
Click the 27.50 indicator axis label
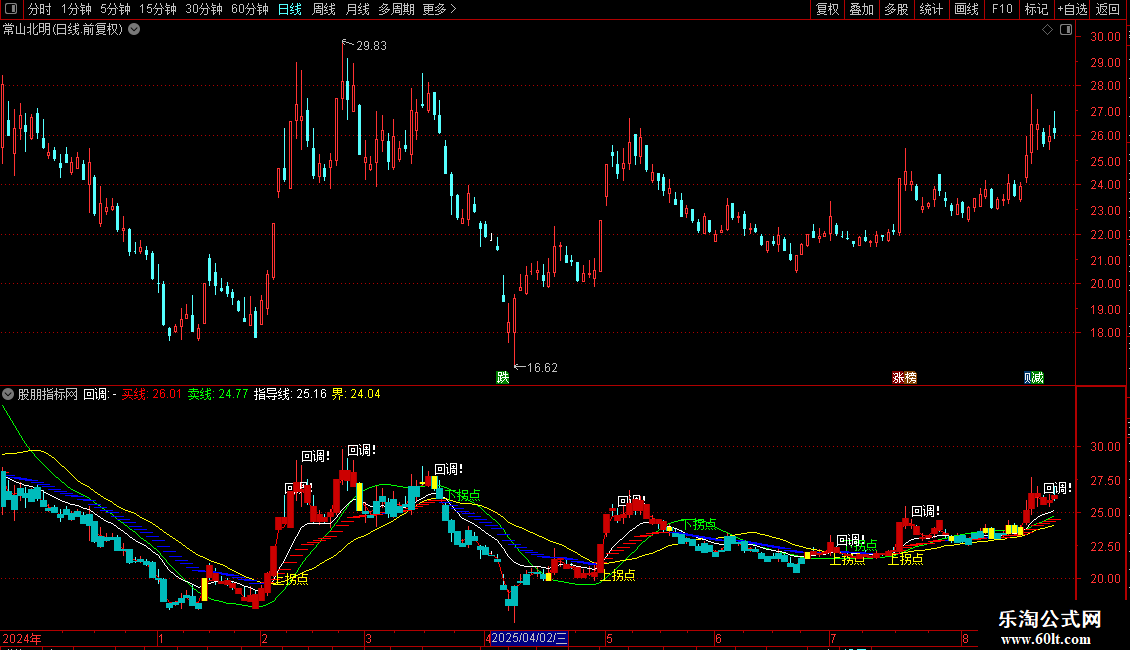1105,481
